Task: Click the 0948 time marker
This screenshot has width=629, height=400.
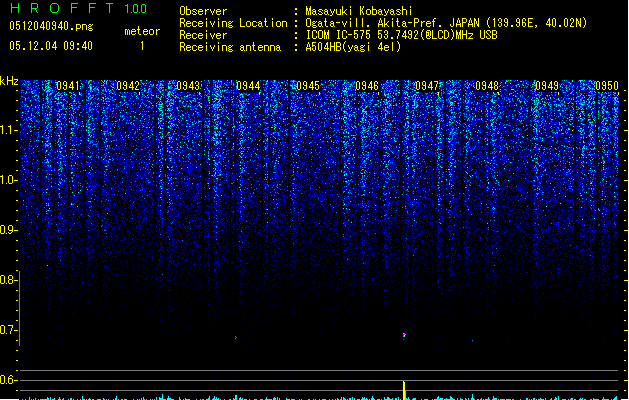Action: 487,86
